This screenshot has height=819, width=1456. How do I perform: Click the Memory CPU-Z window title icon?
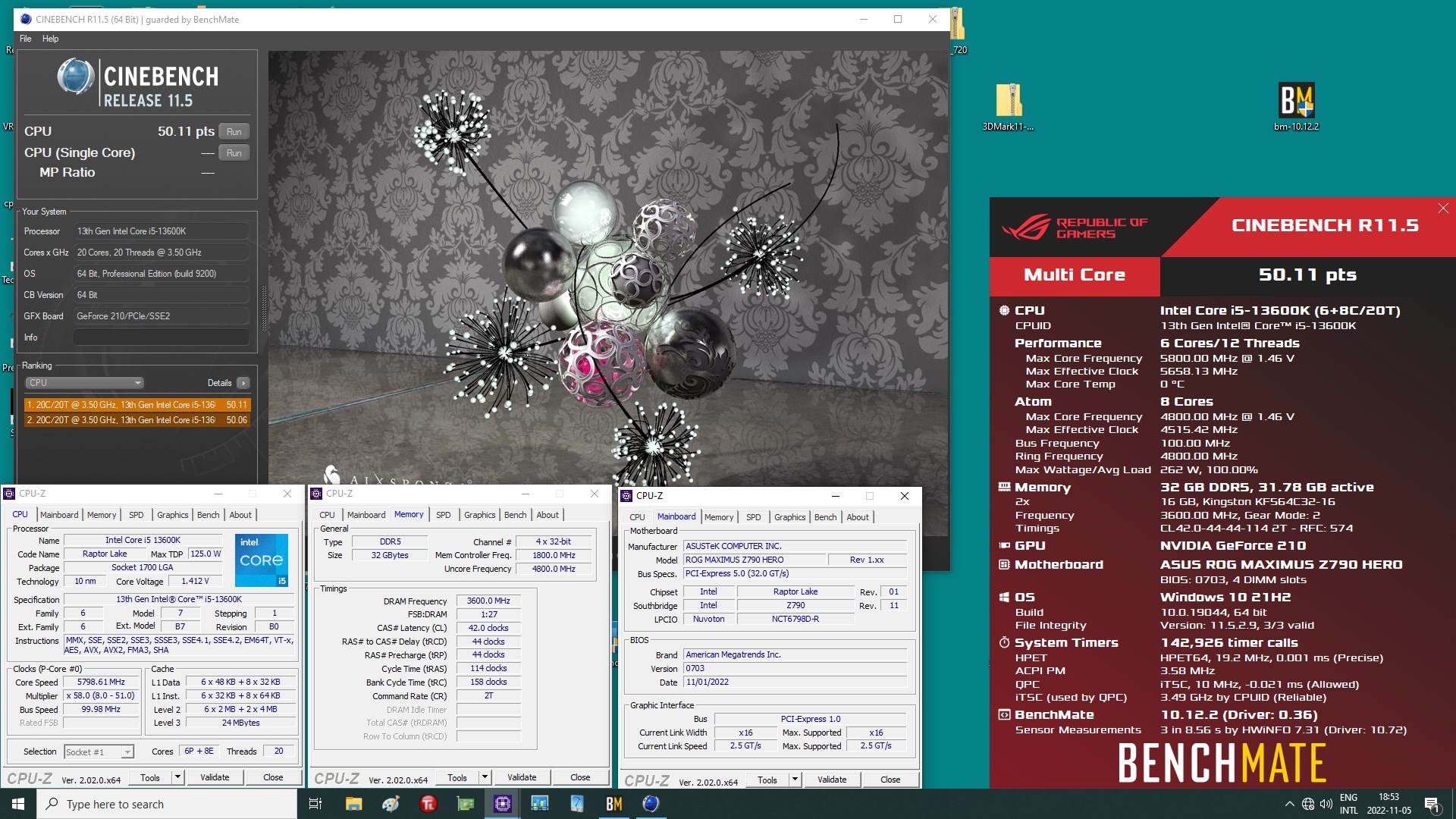[317, 494]
